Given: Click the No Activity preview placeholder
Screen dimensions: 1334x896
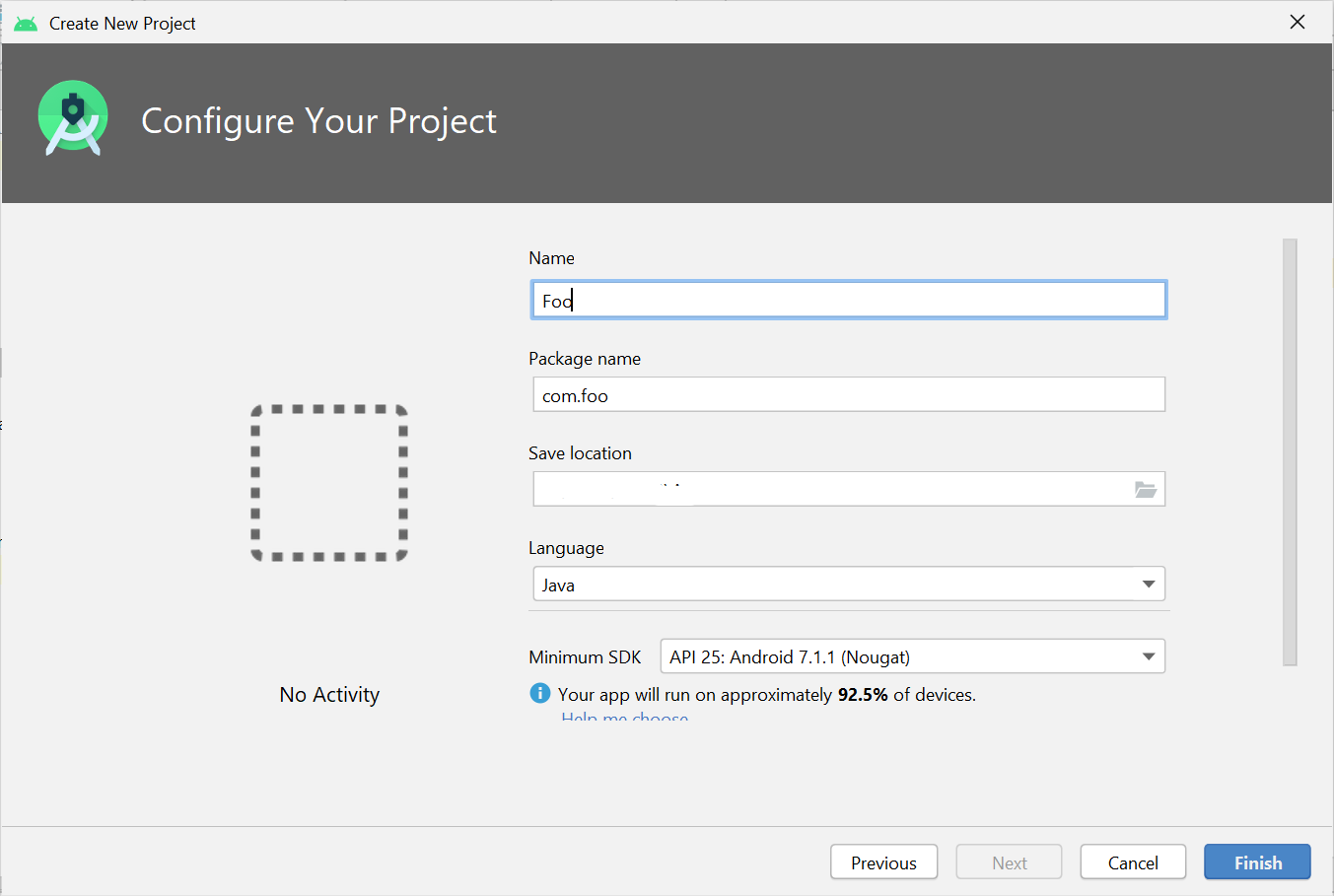Looking at the screenshot, I should [329, 483].
